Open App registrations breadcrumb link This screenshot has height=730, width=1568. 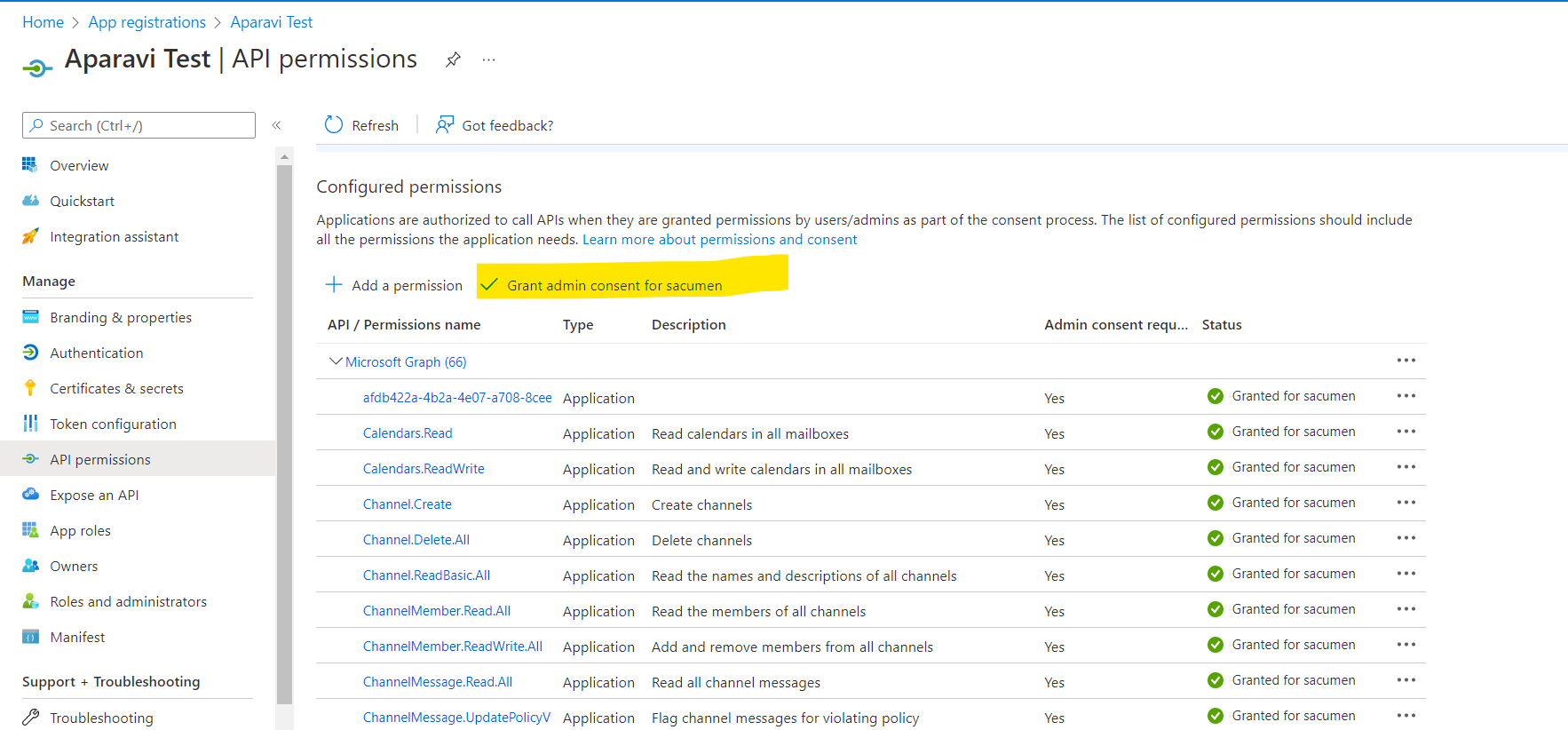(x=147, y=22)
